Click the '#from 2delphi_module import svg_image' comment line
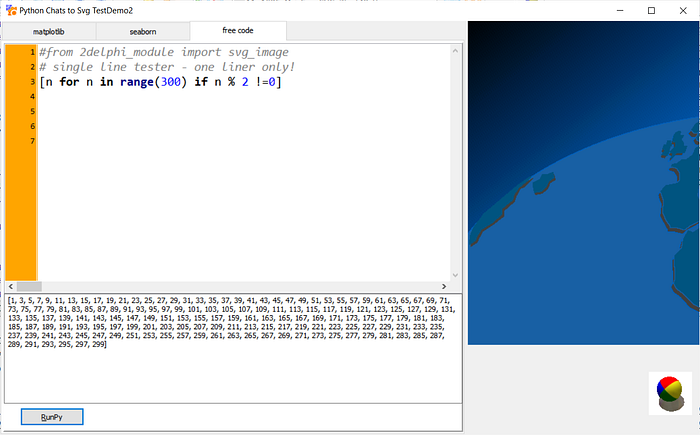This screenshot has height=435, width=700. coord(164,52)
